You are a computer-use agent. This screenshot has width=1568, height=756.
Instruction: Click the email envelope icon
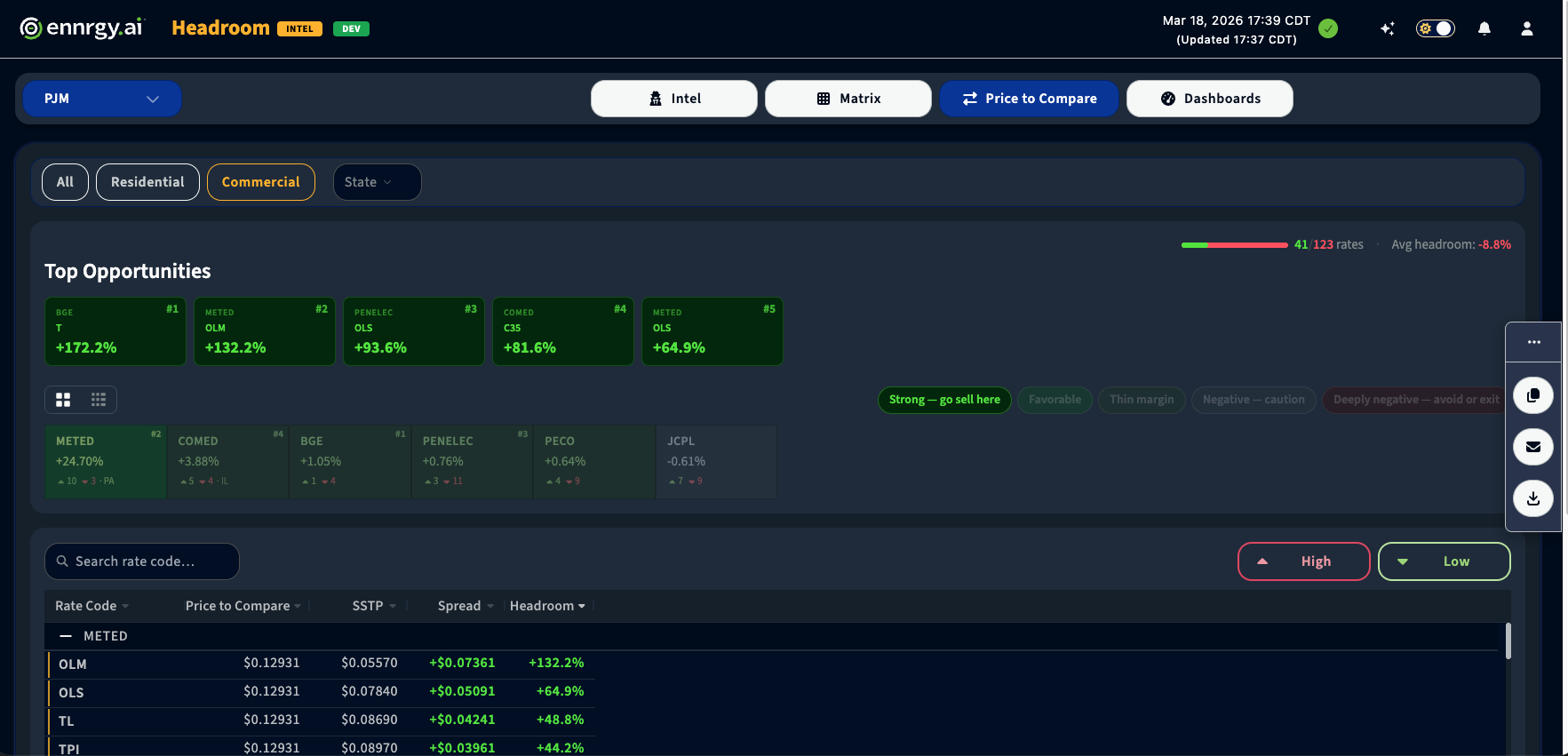point(1532,447)
